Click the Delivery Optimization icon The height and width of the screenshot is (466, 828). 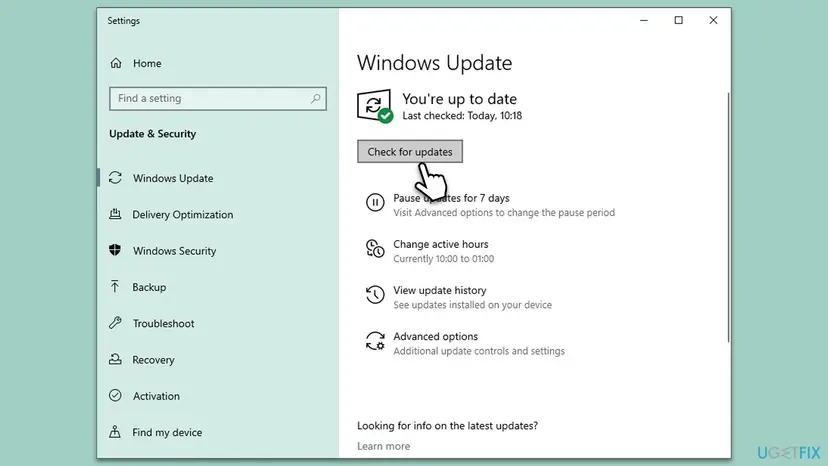(x=115, y=214)
